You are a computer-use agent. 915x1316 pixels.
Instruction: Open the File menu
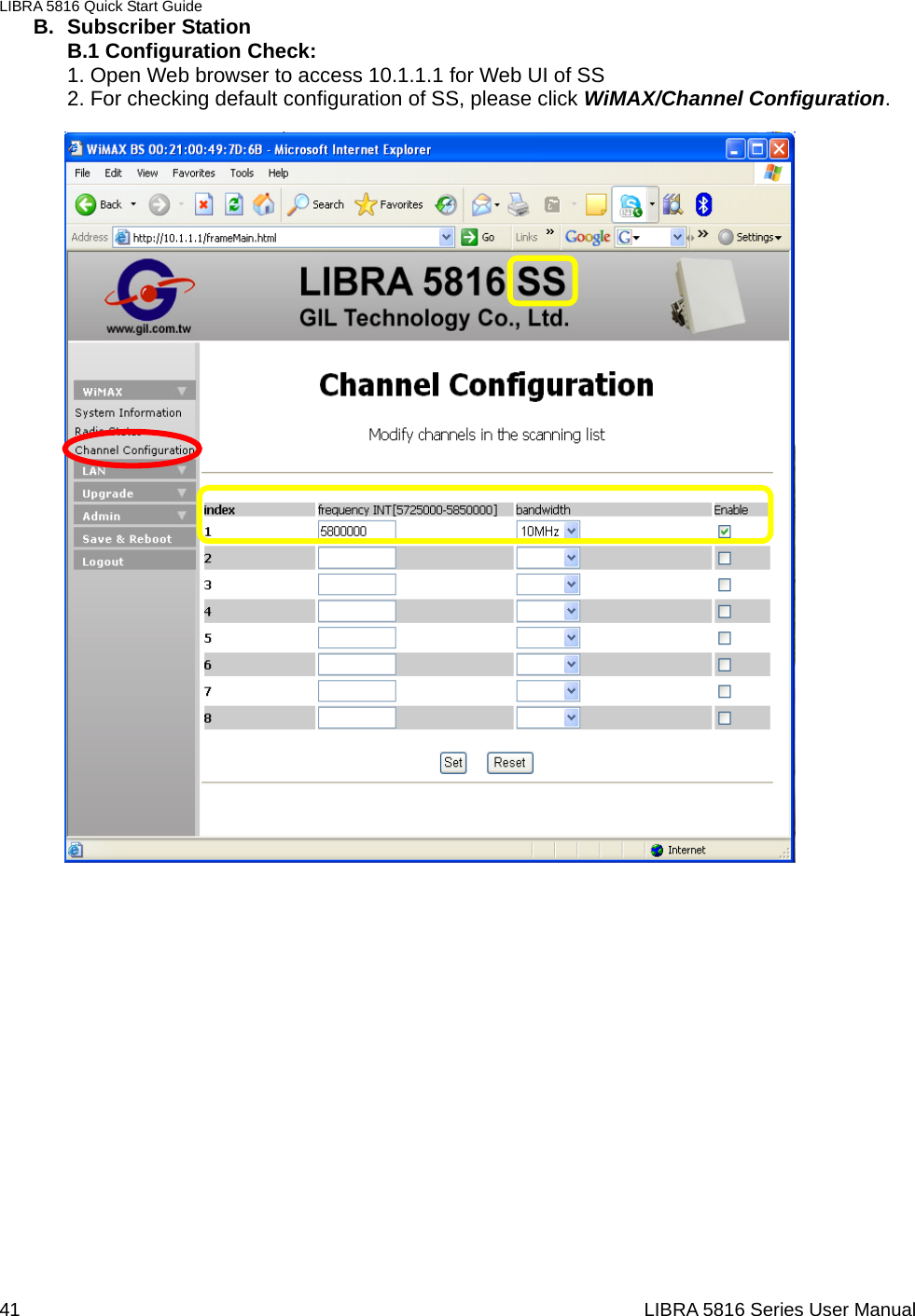pyautogui.click(x=82, y=173)
